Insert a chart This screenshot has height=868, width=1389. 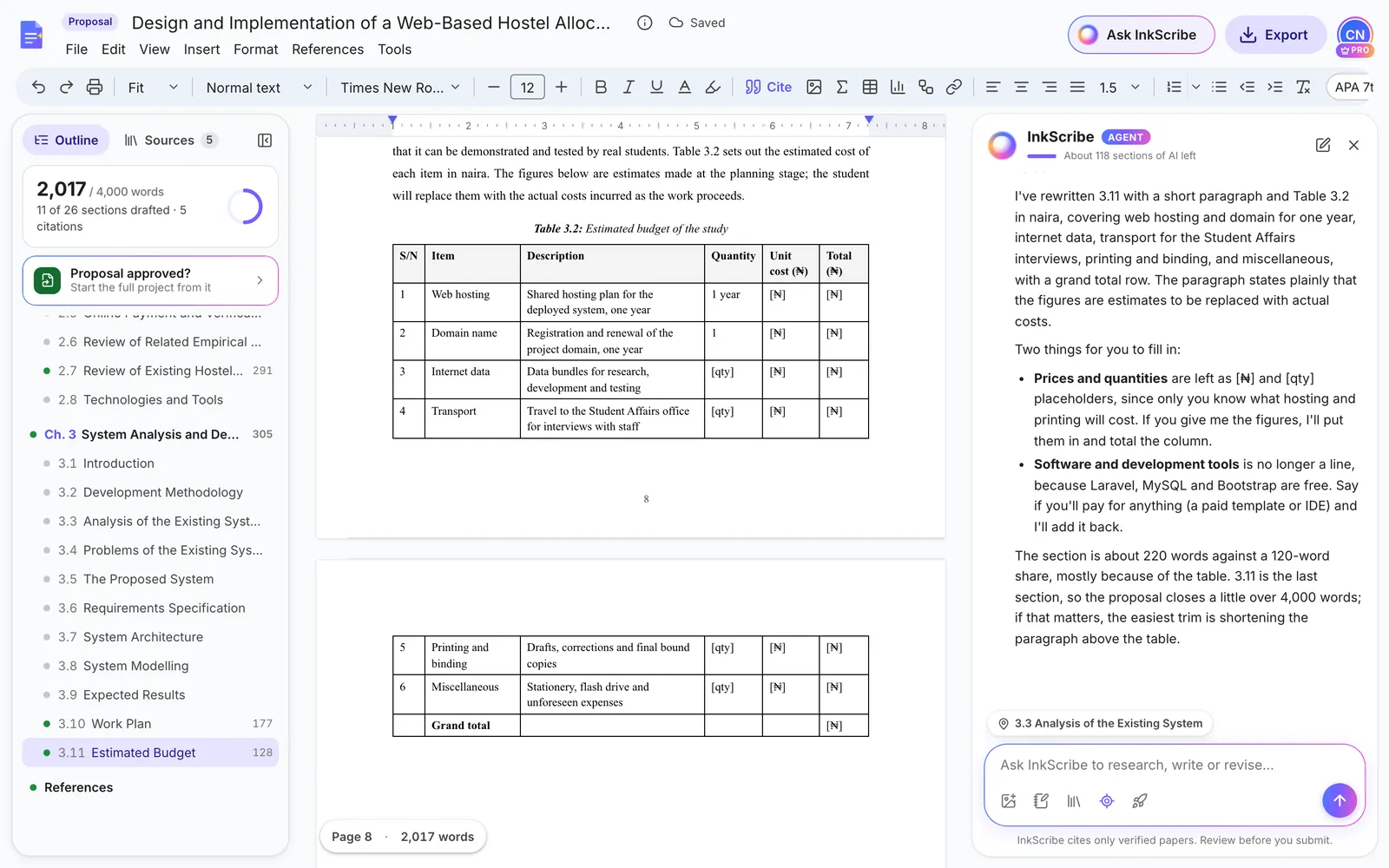[x=898, y=87]
